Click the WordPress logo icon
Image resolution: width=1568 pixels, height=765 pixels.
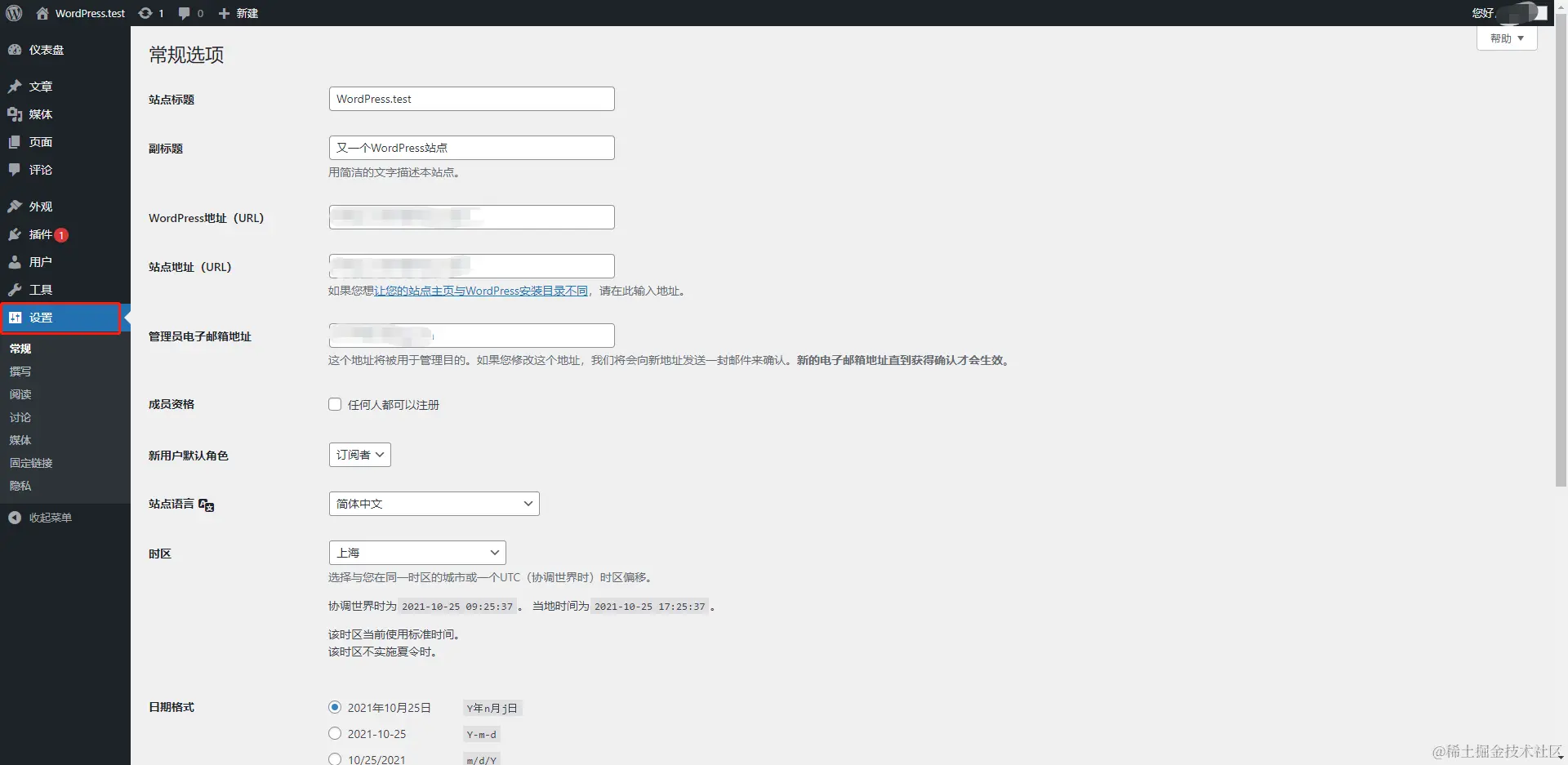(x=14, y=13)
